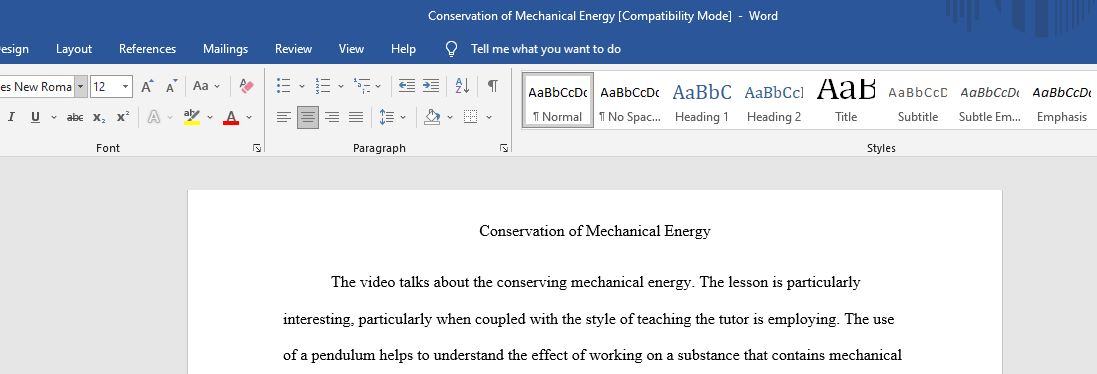Viewport: 1097px width, 374px height.
Task: Apply borders to selection
Action: (471, 117)
